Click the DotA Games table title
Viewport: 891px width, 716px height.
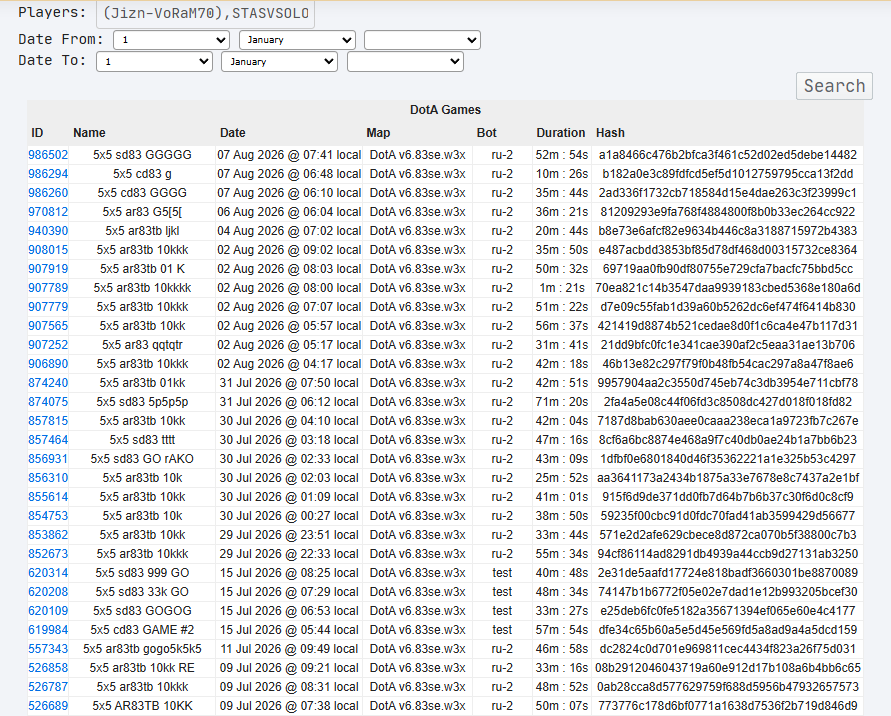click(x=446, y=110)
